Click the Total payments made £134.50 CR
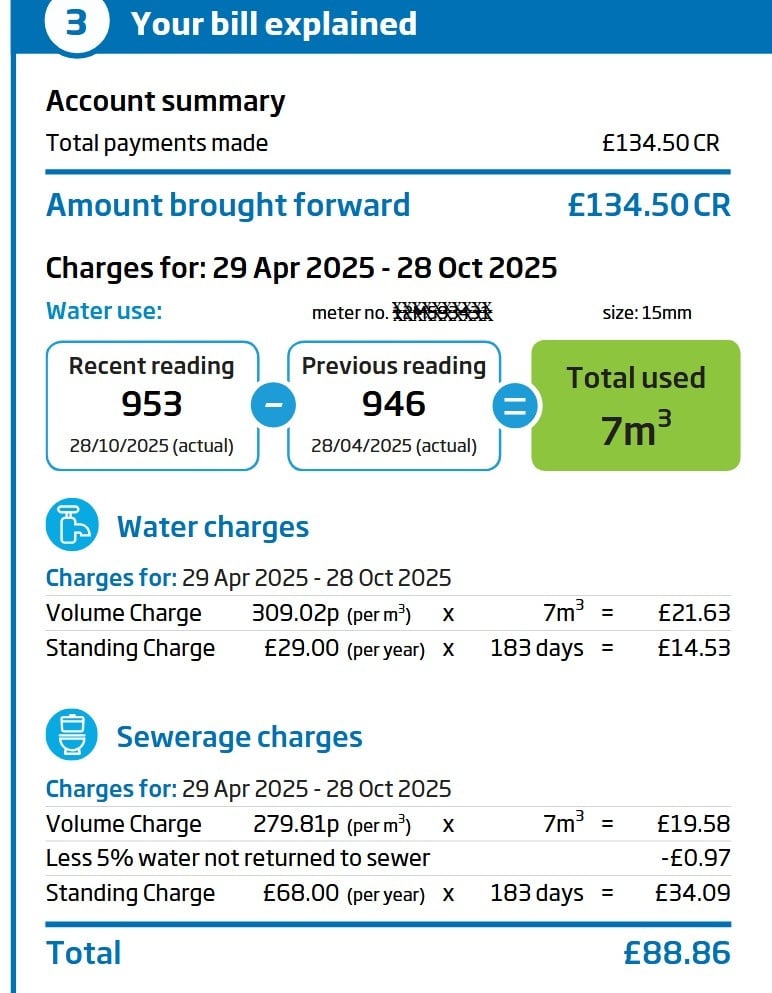Image resolution: width=772 pixels, height=993 pixels. [660, 143]
